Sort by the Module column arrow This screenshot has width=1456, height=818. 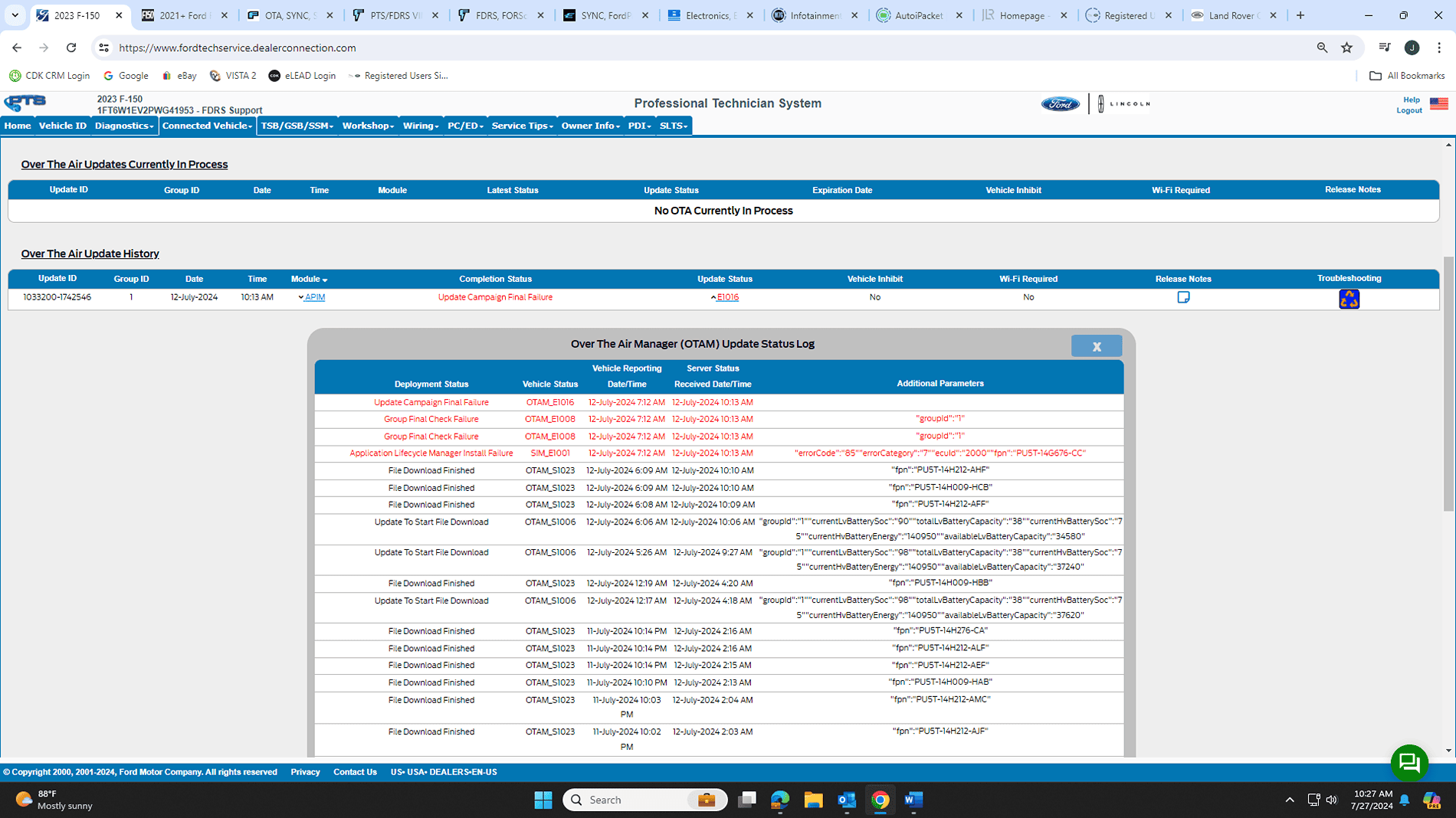(325, 280)
